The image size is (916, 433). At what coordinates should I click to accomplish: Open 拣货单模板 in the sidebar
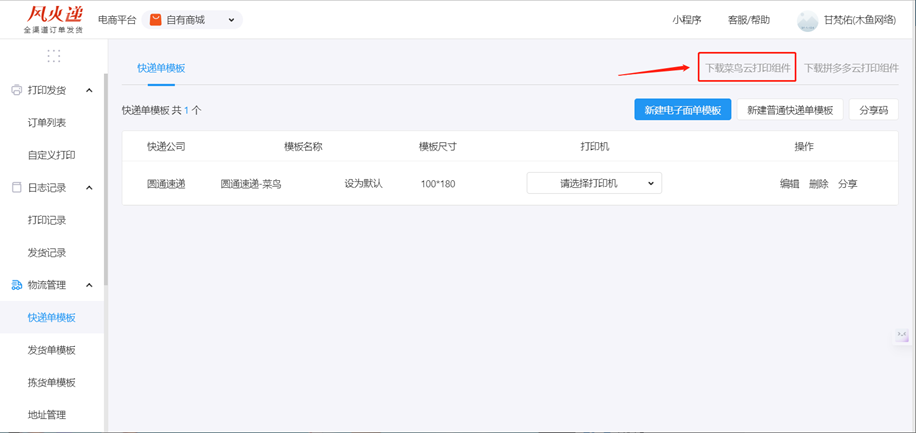pos(51,383)
